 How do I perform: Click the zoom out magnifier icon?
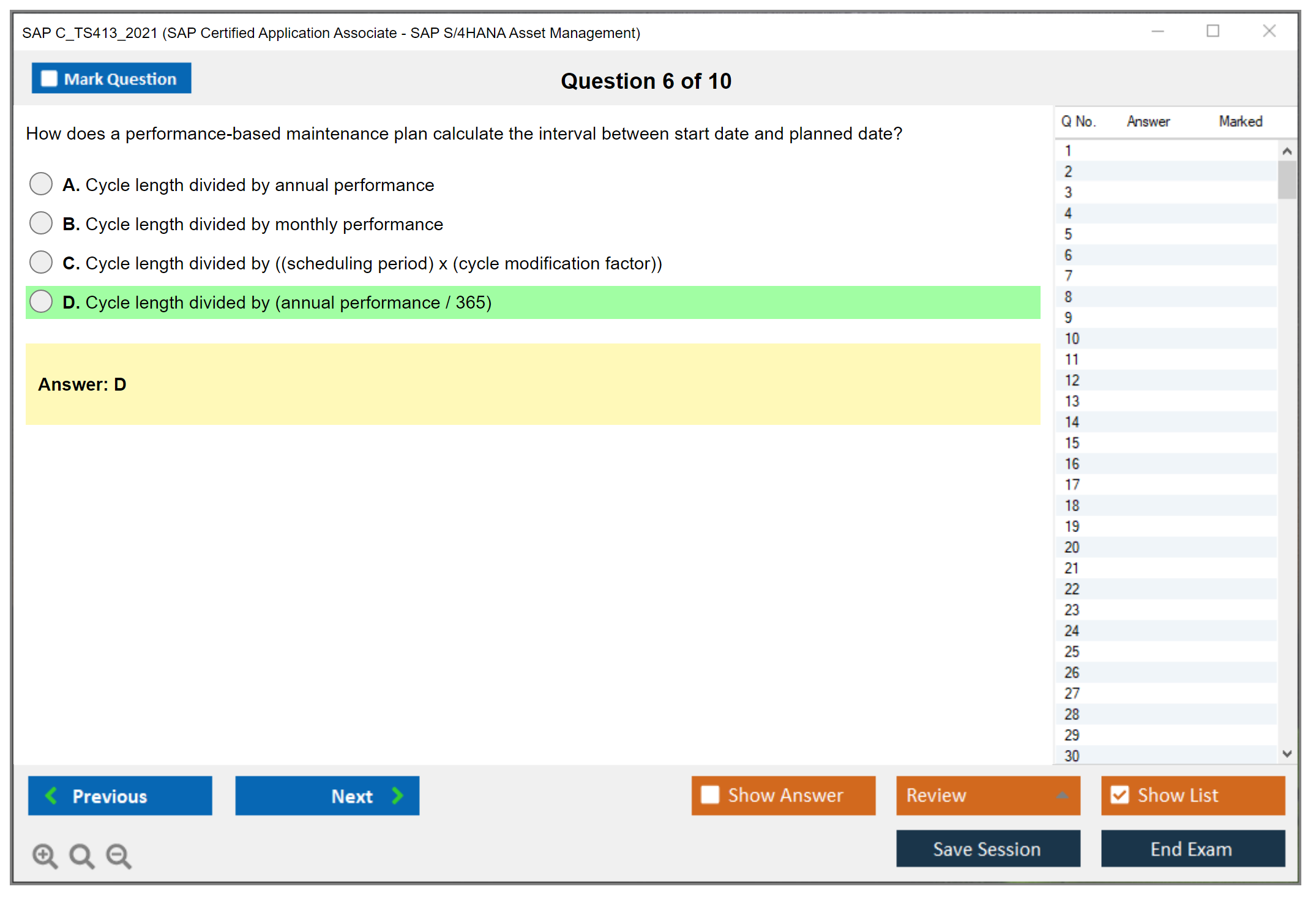(x=119, y=855)
